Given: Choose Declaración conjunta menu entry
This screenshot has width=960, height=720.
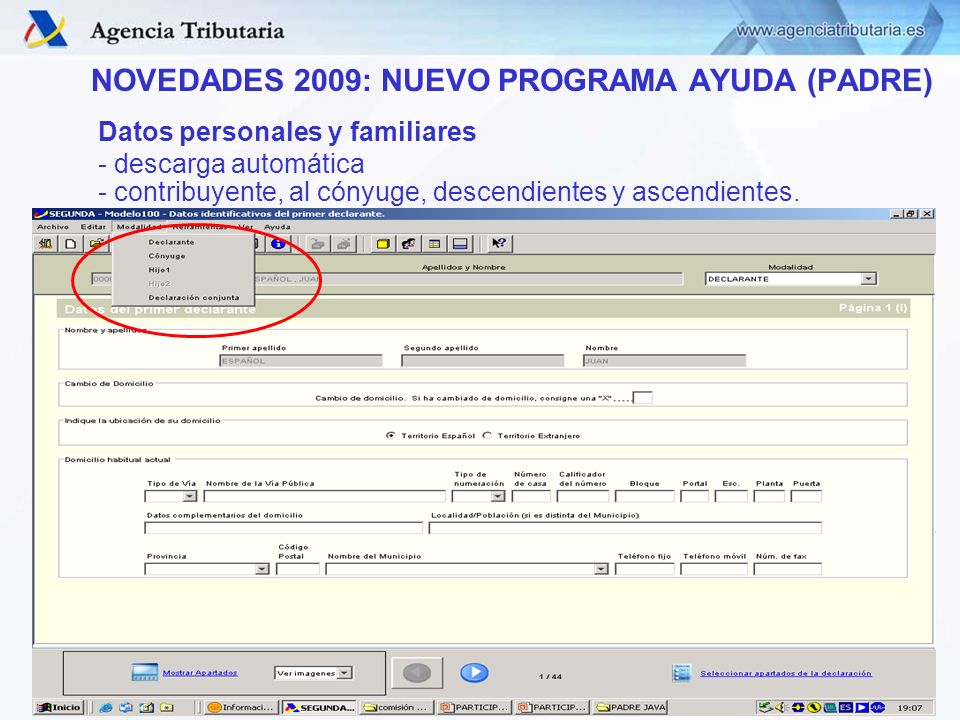Looking at the screenshot, I should tap(184, 298).
